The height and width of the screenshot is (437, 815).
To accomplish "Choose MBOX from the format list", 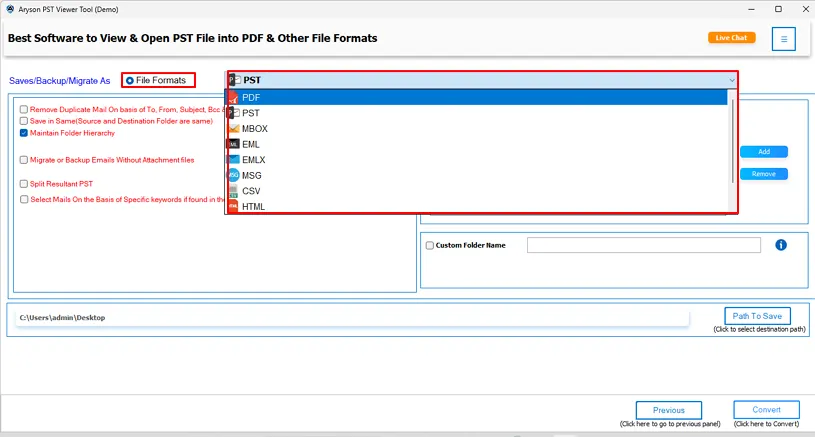I will [x=477, y=128].
